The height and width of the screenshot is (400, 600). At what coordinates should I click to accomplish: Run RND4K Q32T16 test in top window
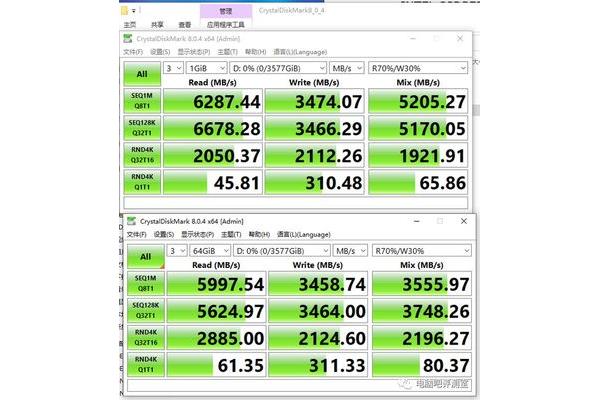click(142, 155)
